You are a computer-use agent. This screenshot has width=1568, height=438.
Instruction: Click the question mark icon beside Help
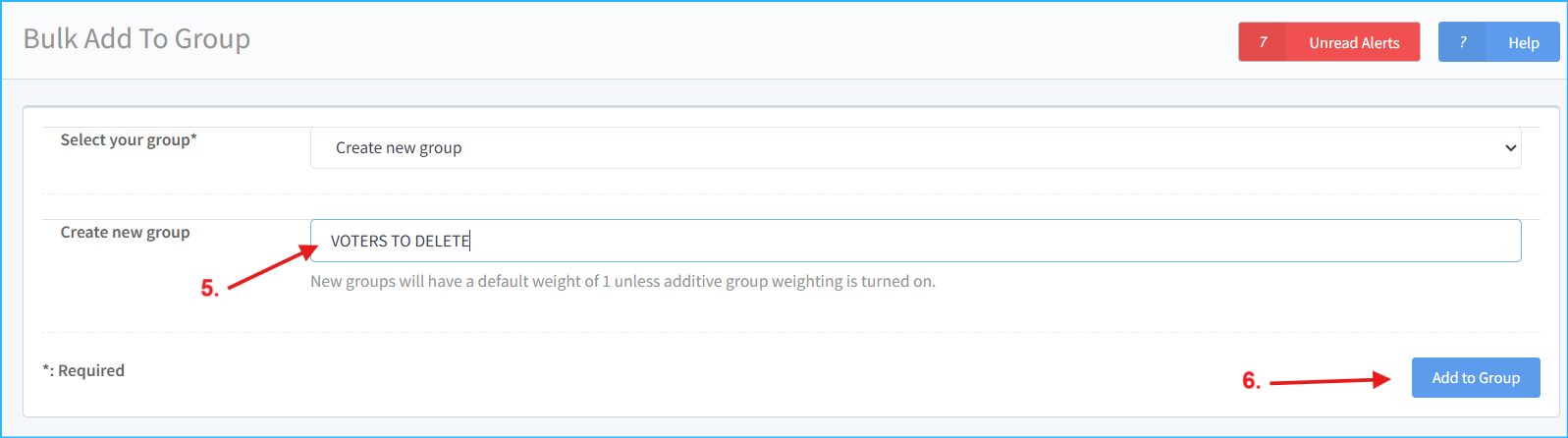(1462, 42)
